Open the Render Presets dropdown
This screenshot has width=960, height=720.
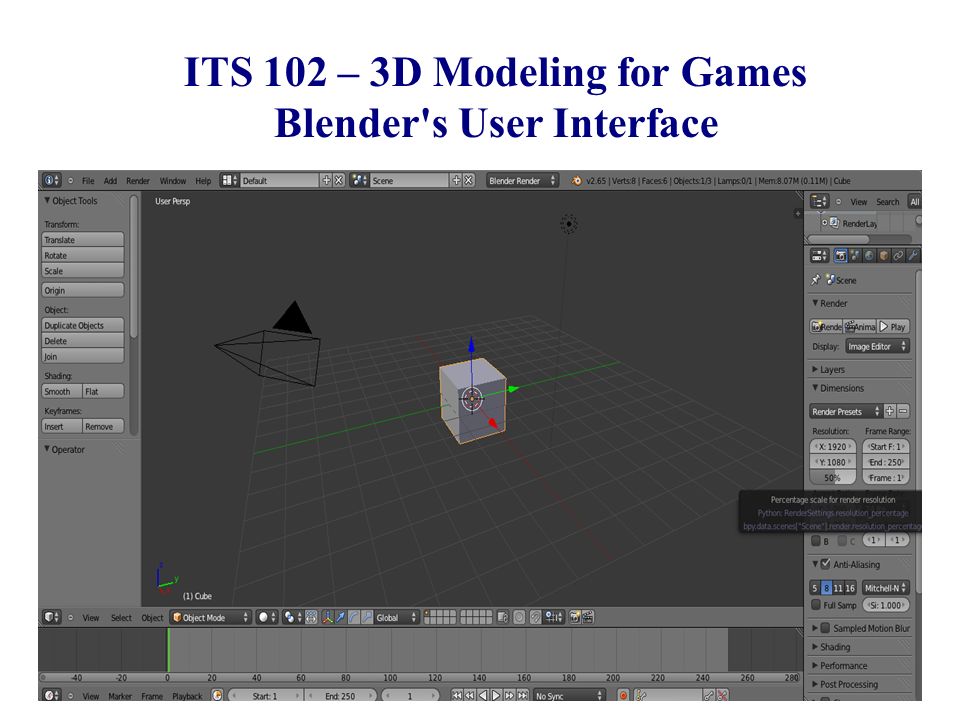(846, 411)
